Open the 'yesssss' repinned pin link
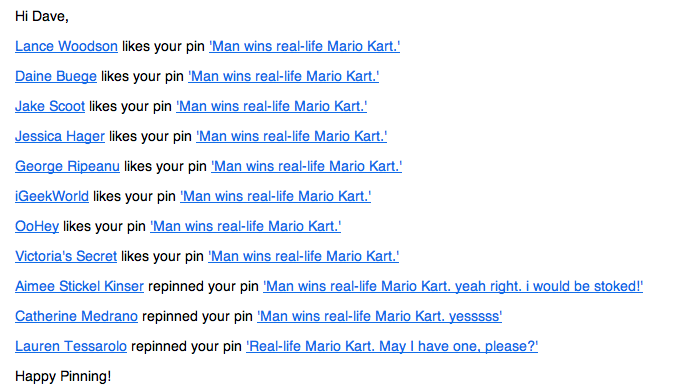Image resolution: width=685 pixels, height=390 pixels. click(x=380, y=316)
